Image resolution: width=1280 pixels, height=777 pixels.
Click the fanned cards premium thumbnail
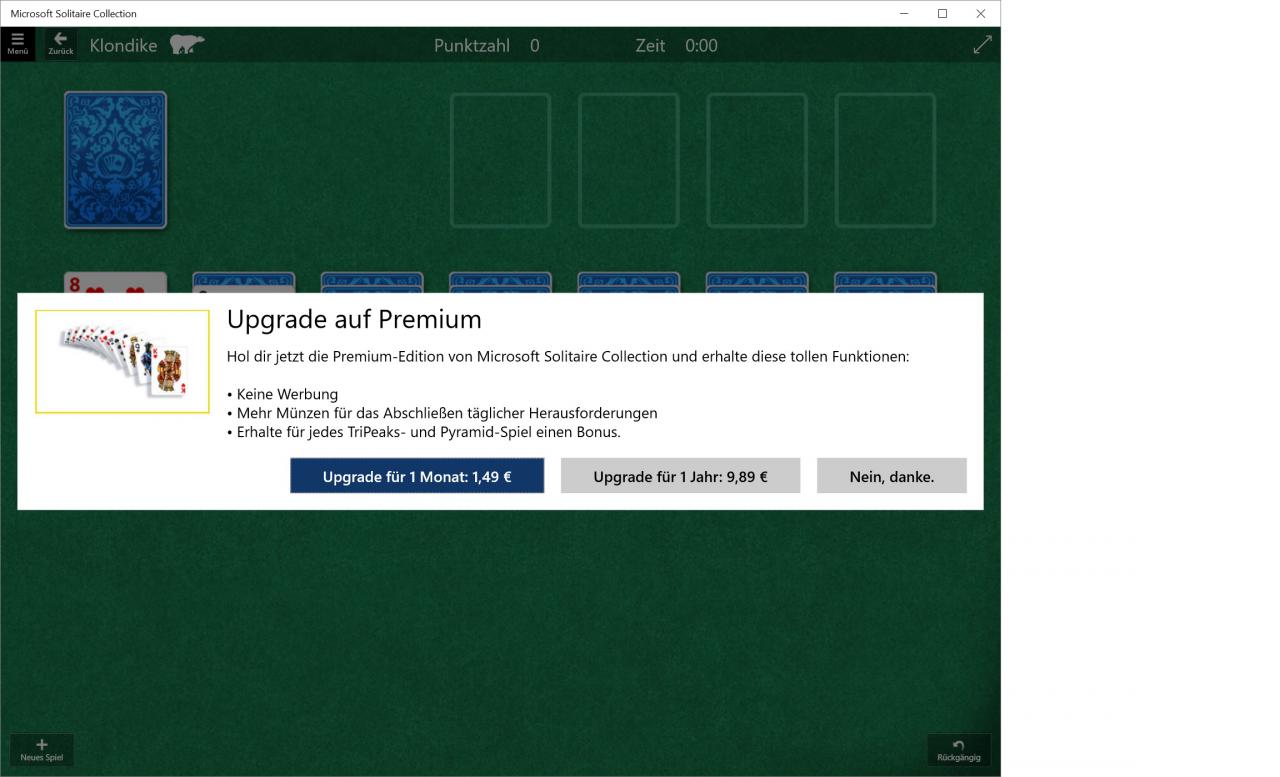(122, 361)
